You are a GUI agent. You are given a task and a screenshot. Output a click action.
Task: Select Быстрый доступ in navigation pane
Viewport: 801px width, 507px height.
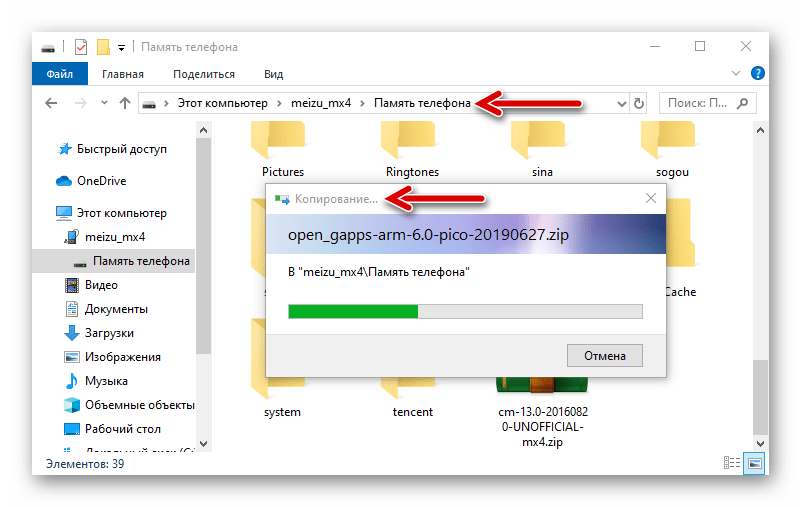(x=122, y=149)
